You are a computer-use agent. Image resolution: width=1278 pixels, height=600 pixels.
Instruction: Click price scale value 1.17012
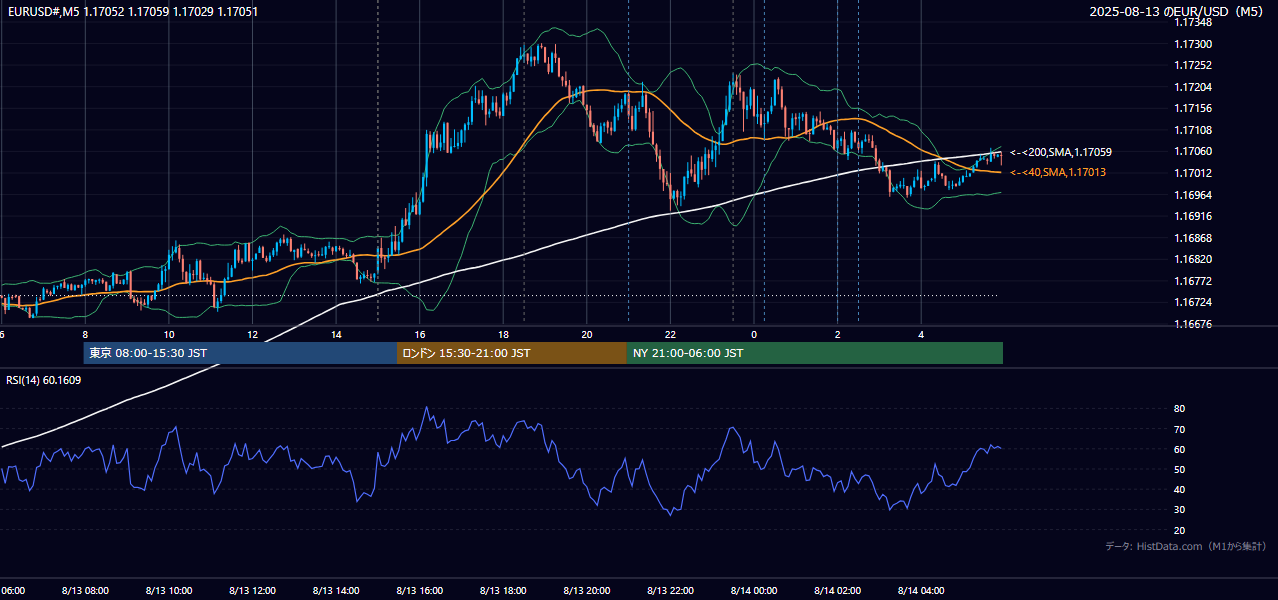point(1192,173)
